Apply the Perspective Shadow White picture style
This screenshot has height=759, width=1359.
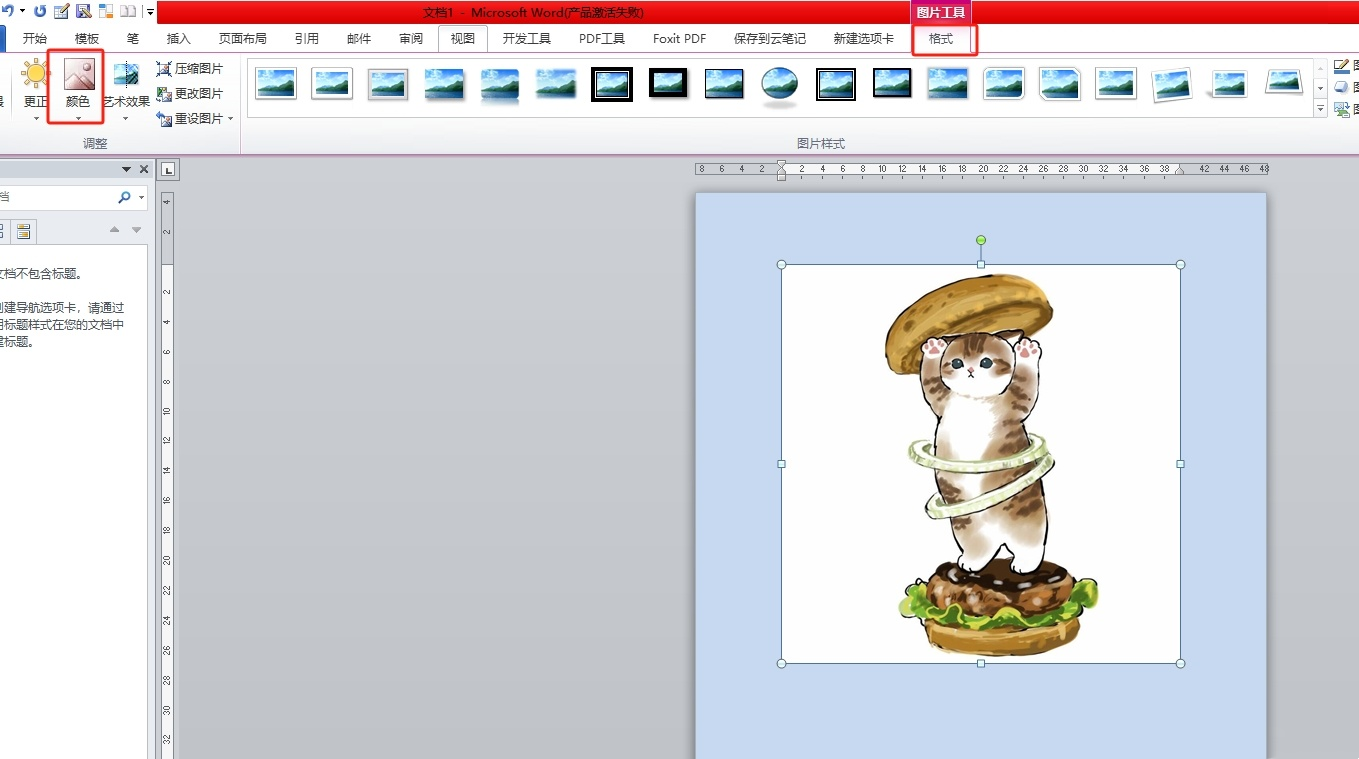tap(1228, 84)
